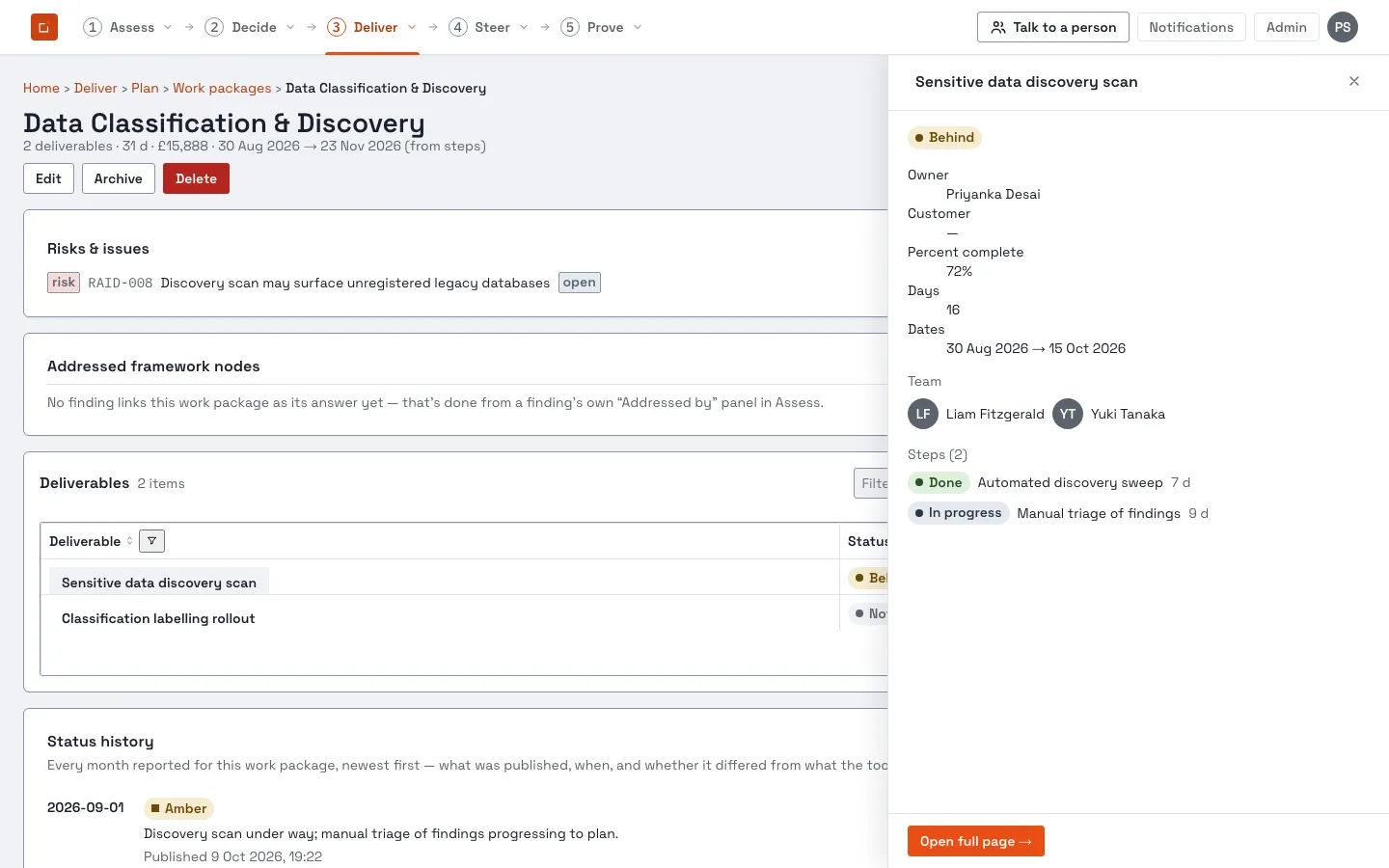
Task: Open Notifications
Action: click(x=1191, y=27)
